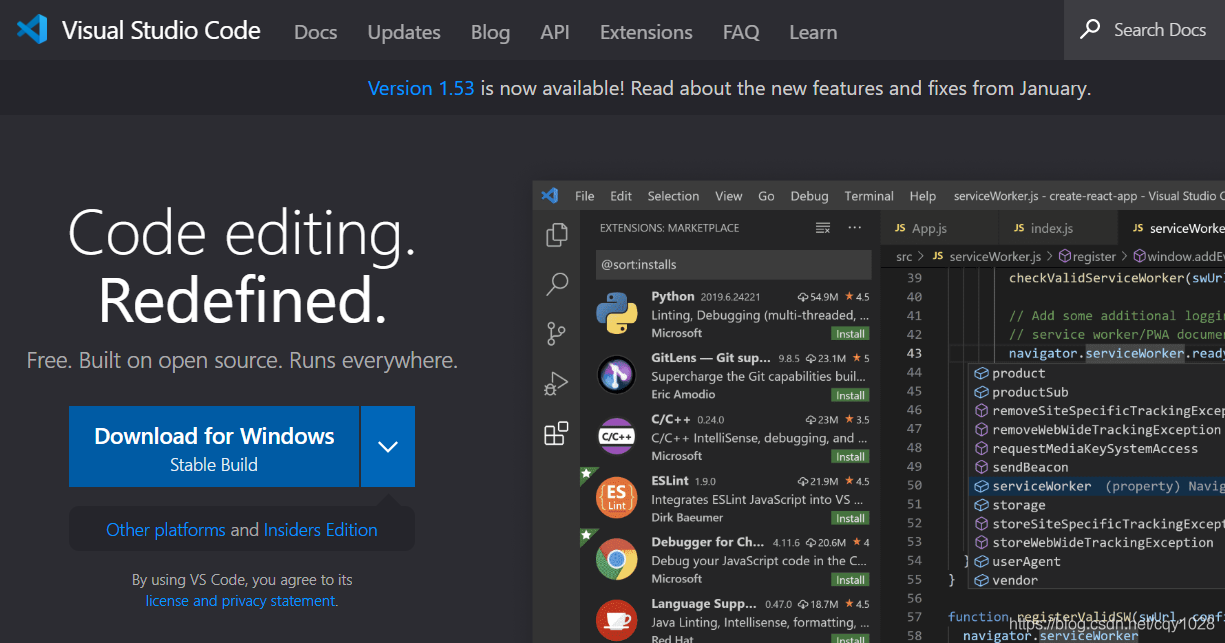The width and height of the screenshot is (1225, 643).
Task: Open Source Control in the activity bar
Action: [x=556, y=334]
